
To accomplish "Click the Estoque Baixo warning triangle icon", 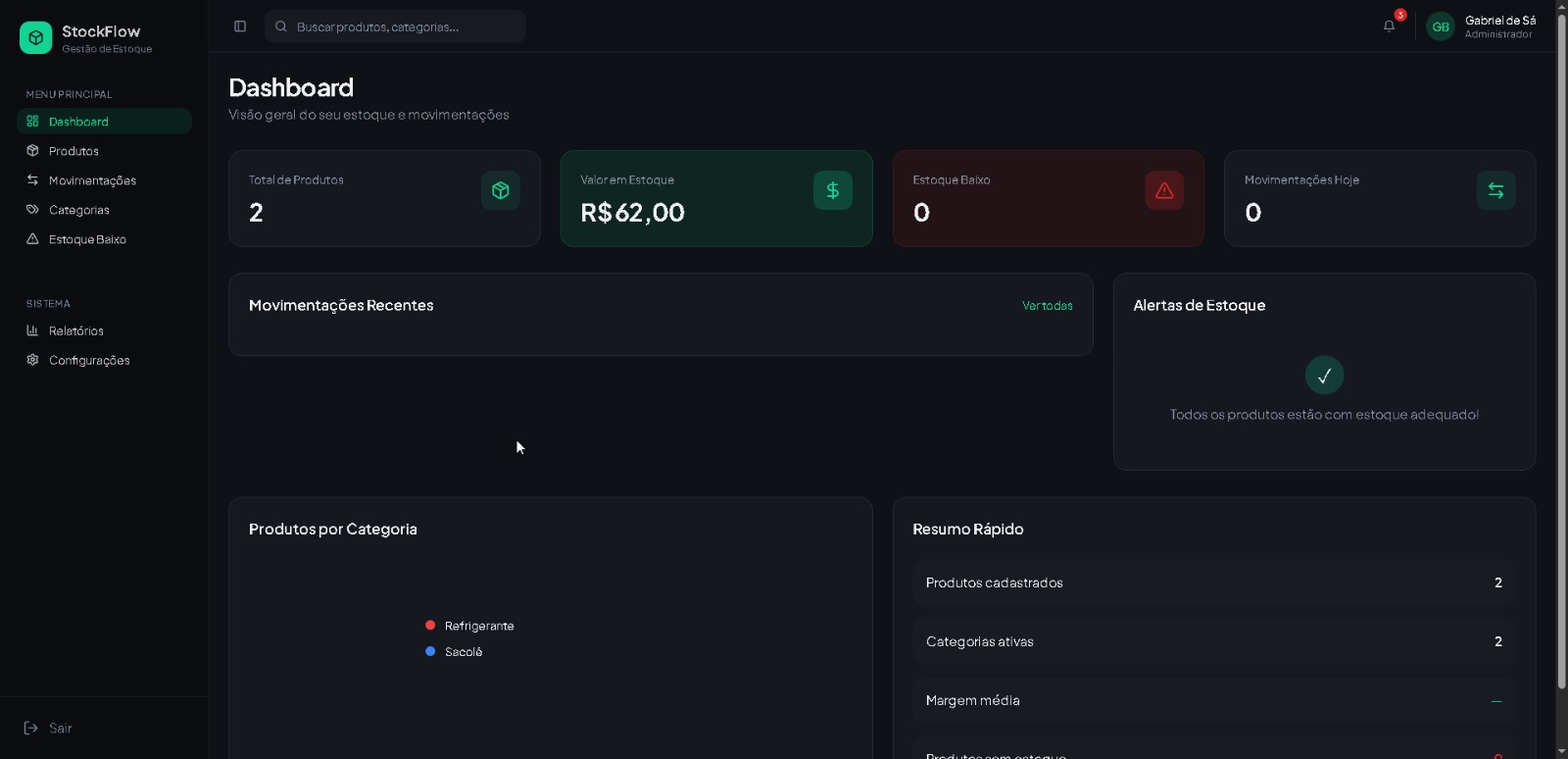I will 1164,190.
